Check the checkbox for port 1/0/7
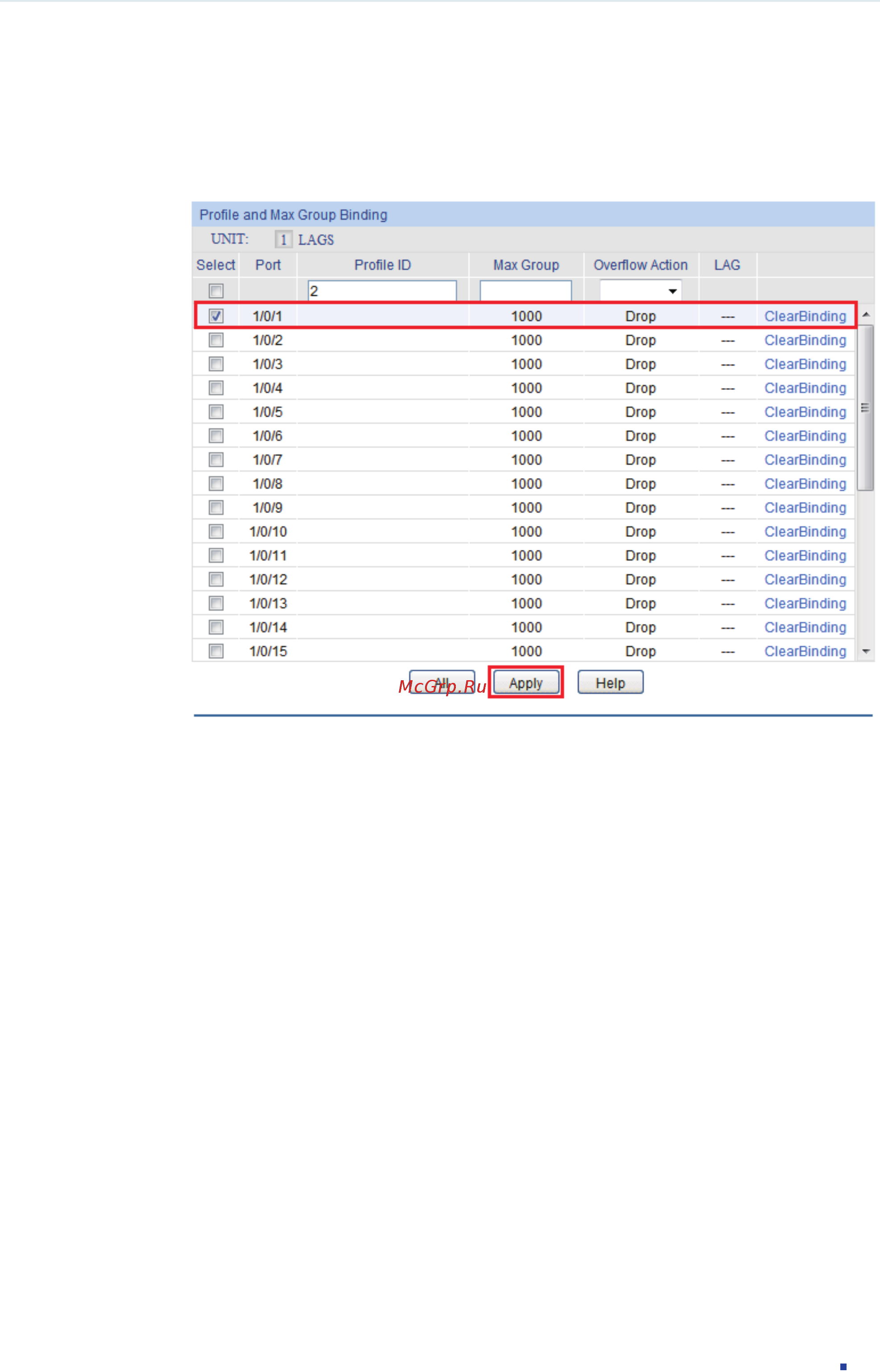The width and height of the screenshot is (880, 1372). point(216,460)
